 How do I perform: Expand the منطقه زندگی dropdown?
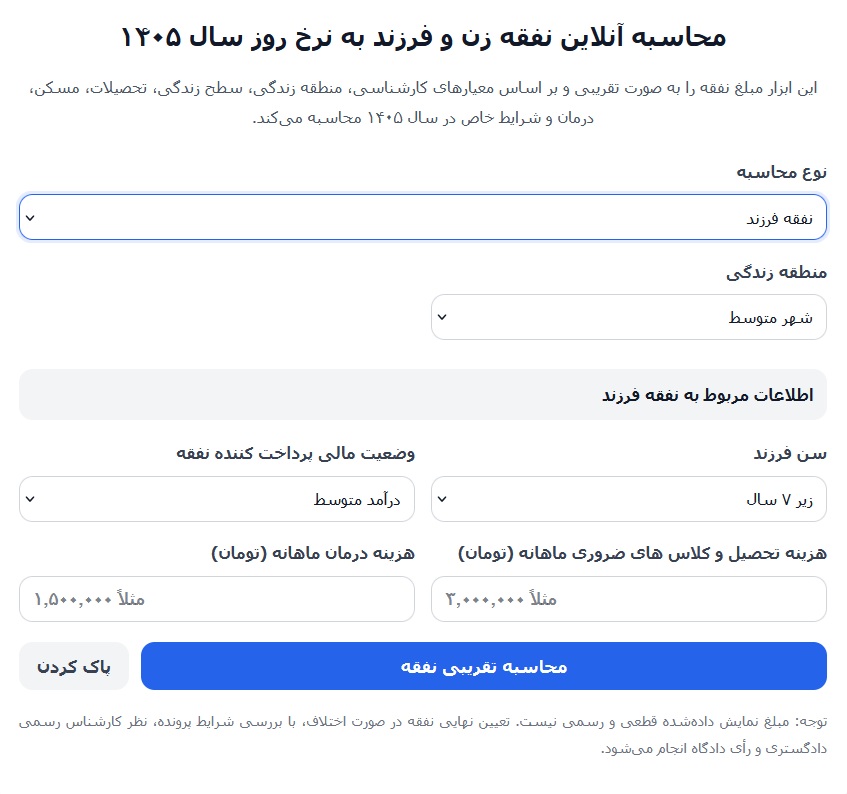[x=628, y=316]
